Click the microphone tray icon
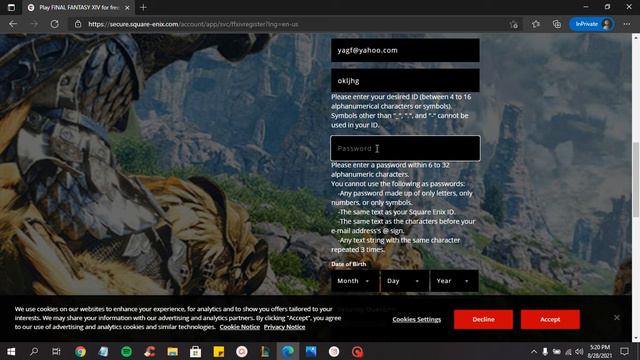 tap(545, 351)
